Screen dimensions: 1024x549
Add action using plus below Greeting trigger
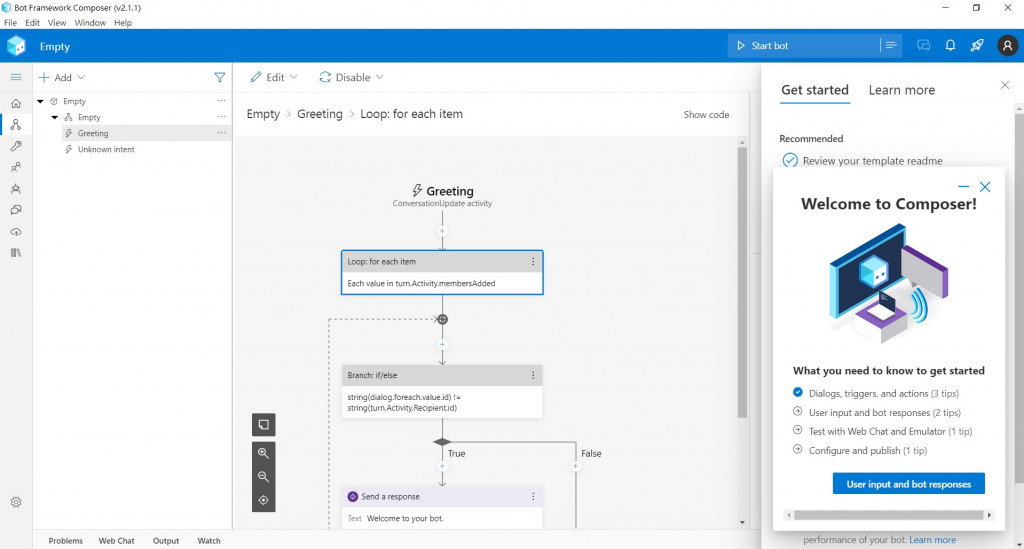click(x=442, y=231)
